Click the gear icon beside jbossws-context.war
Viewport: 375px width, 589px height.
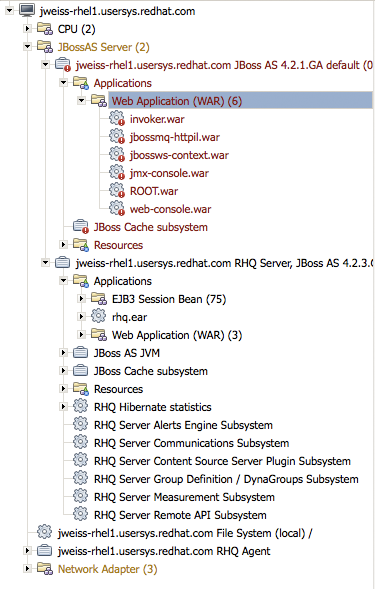(x=117, y=155)
